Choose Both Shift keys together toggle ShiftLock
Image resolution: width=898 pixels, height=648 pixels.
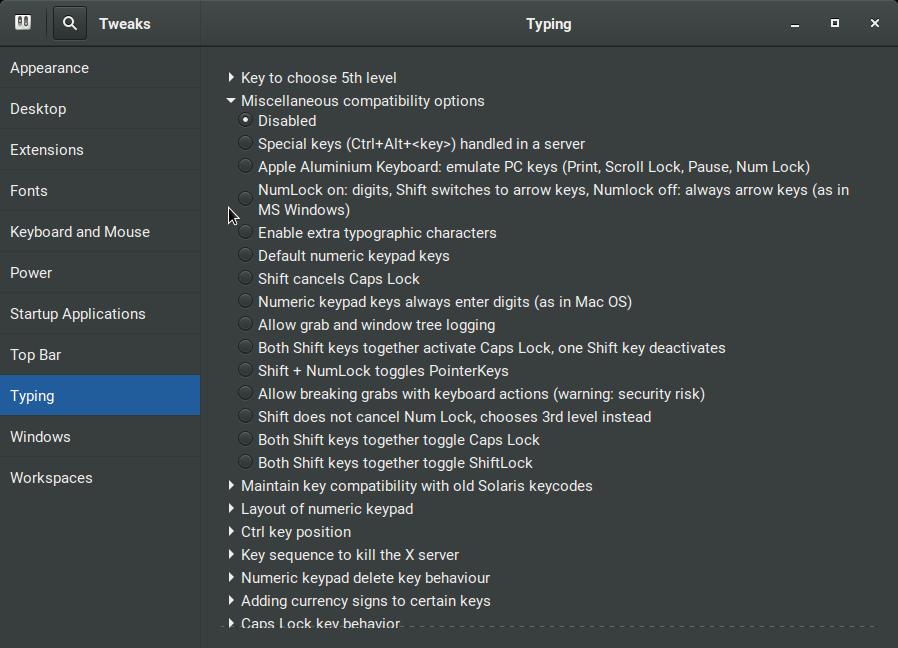click(x=245, y=462)
